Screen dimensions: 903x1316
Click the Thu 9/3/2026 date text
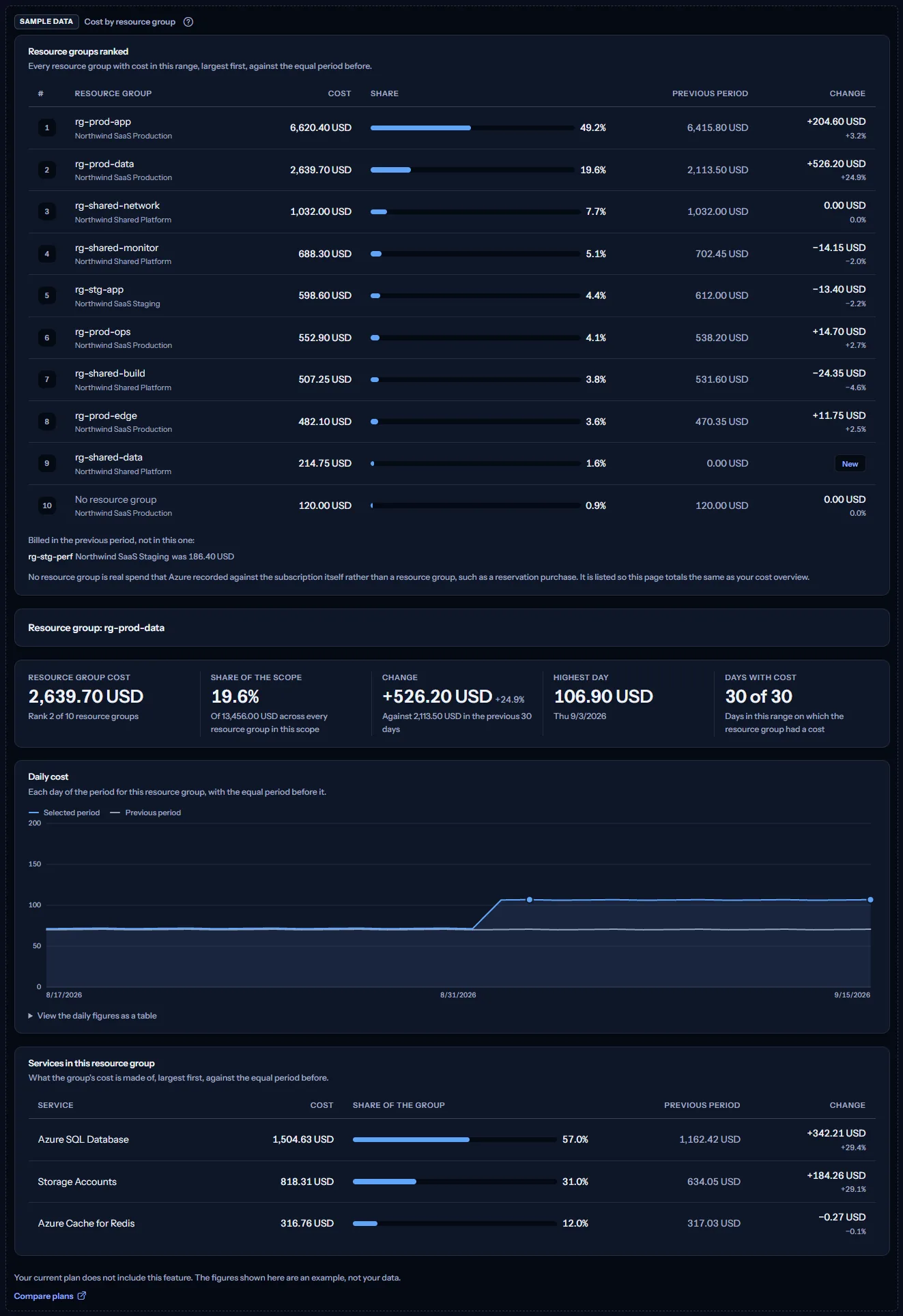click(x=580, y=716)
